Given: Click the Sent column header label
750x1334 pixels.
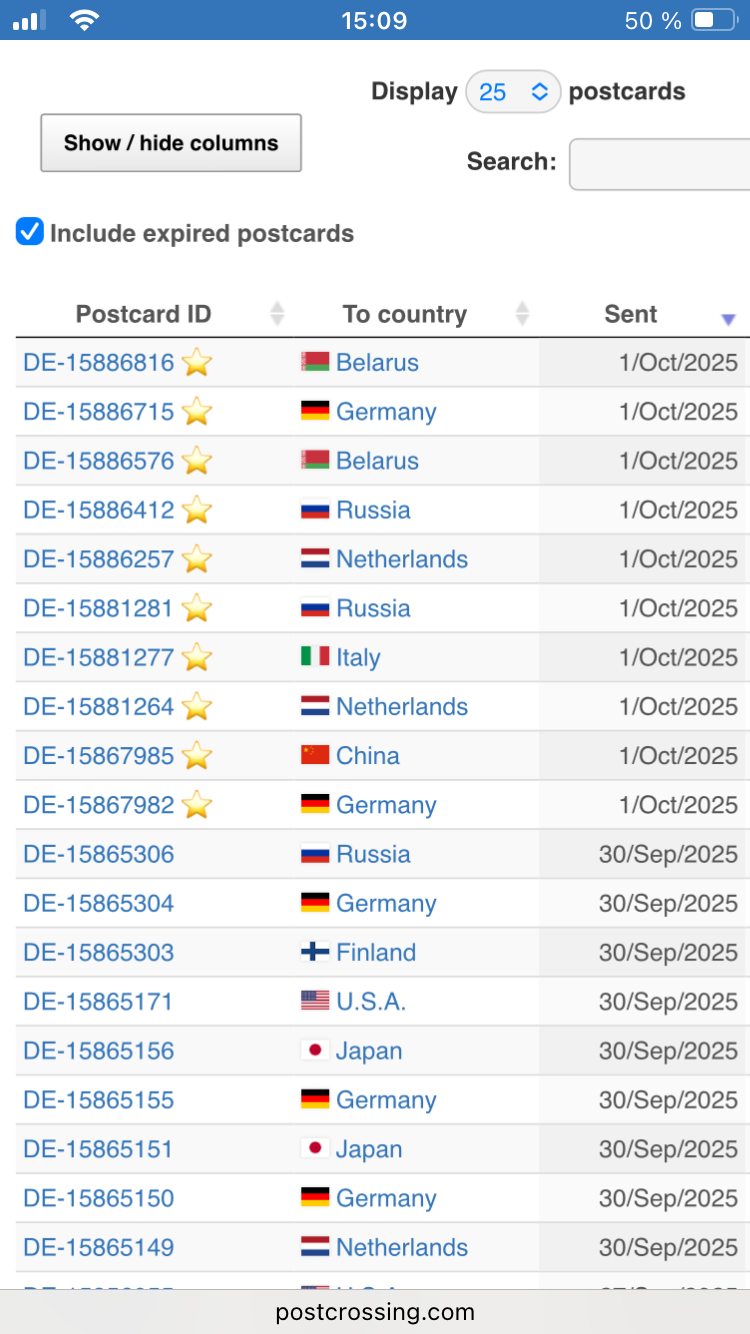Looking at the screenshot, I should [630, 314].
